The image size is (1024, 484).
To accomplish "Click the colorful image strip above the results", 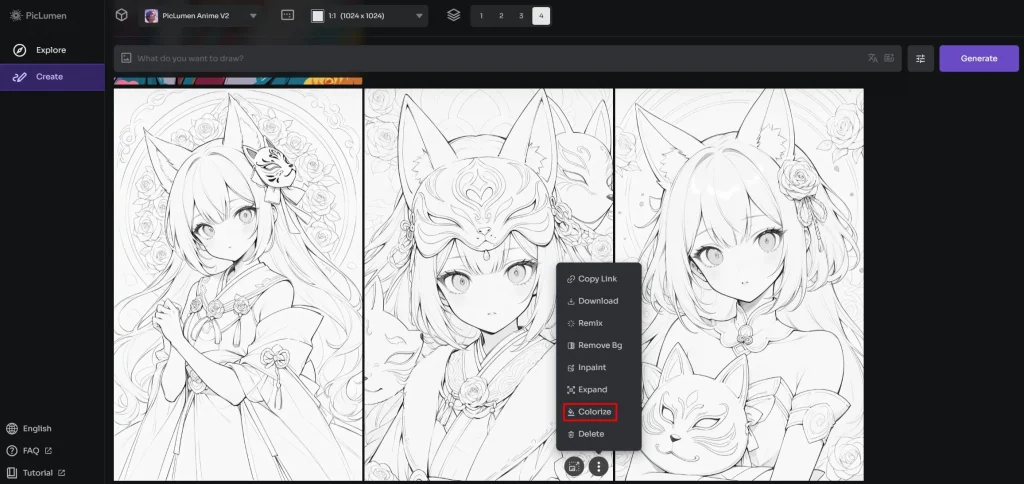I will click(x=238, y=82).
